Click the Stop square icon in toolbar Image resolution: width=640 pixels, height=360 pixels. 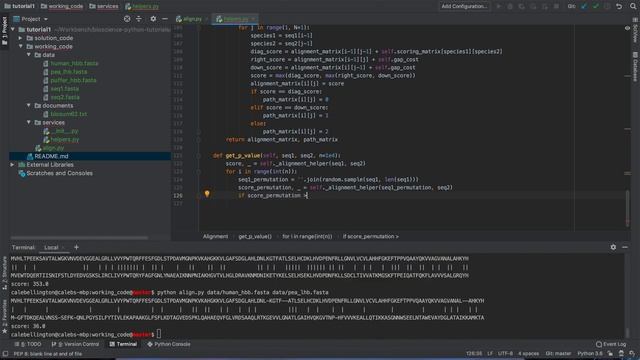(556, 6)
